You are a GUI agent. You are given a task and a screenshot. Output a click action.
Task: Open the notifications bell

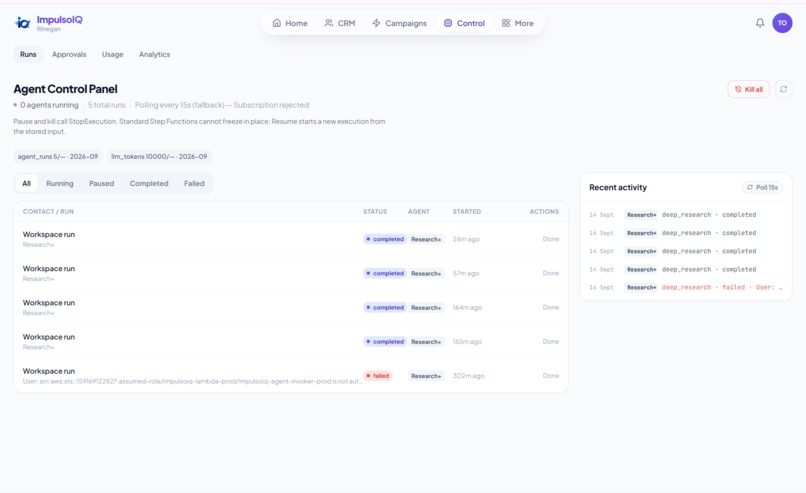pyautogui.click(x=760, y=23)
